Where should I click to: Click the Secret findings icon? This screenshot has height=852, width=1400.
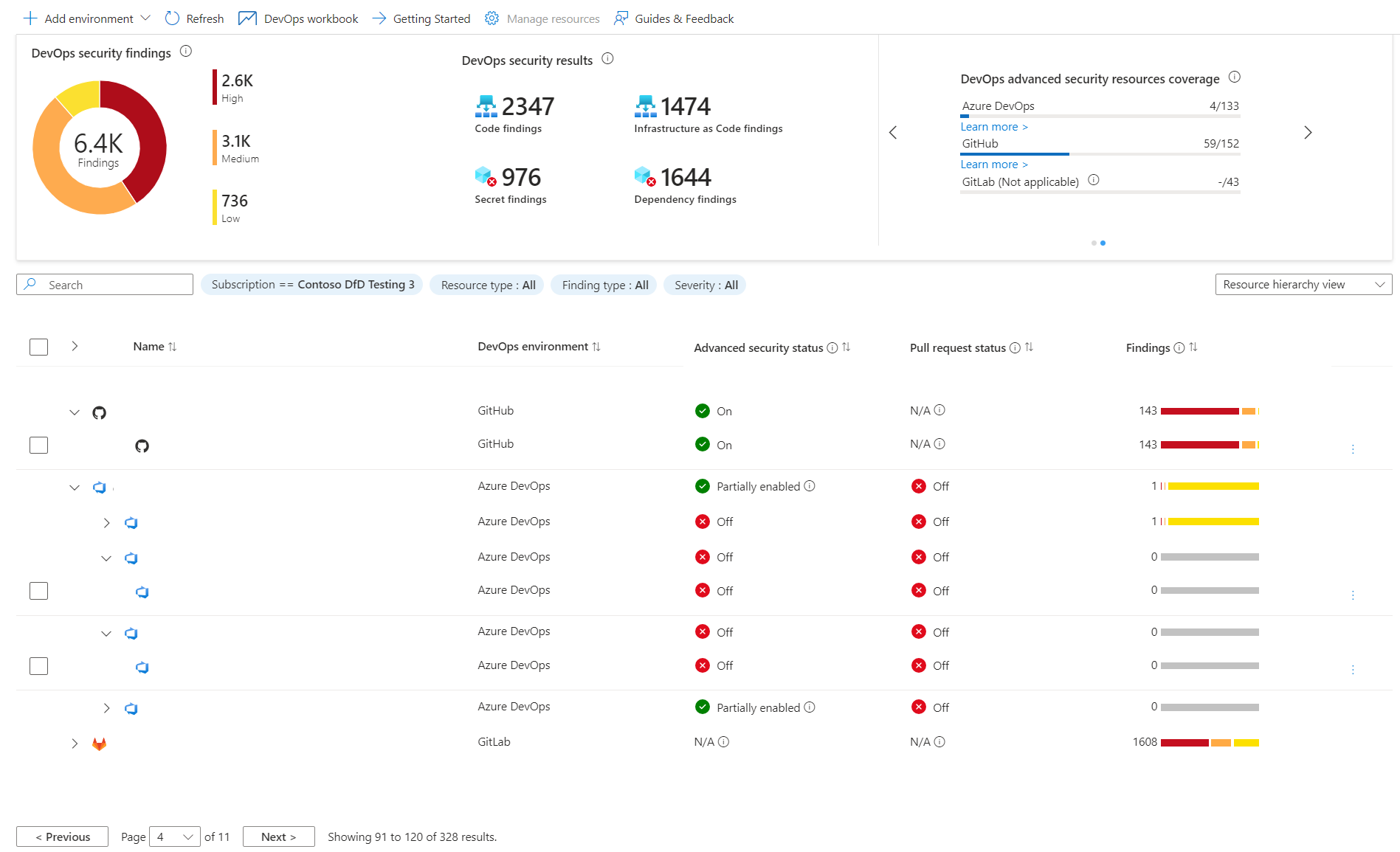click(485, 177)
